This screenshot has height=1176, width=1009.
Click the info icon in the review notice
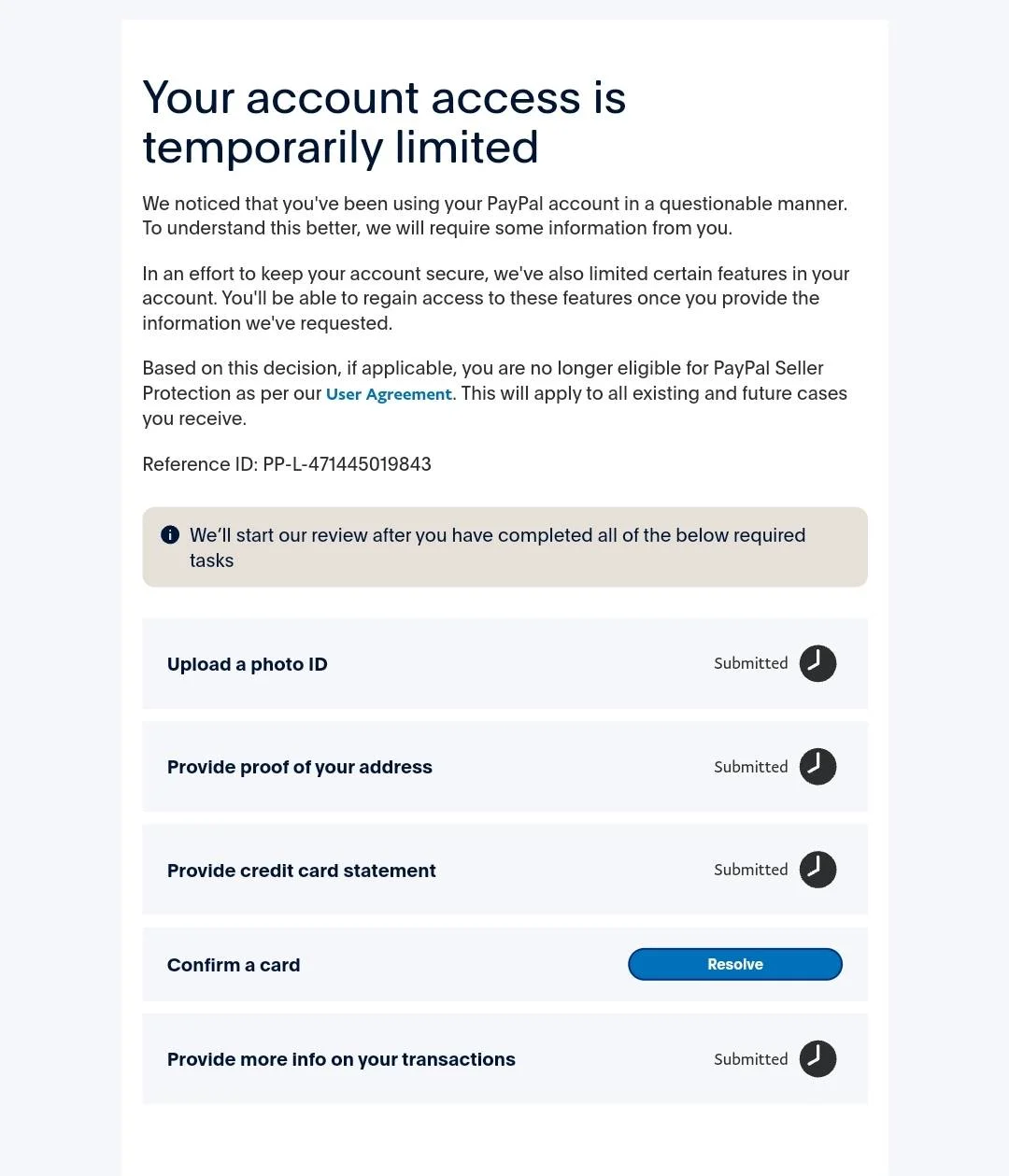(x=170, y=534)
